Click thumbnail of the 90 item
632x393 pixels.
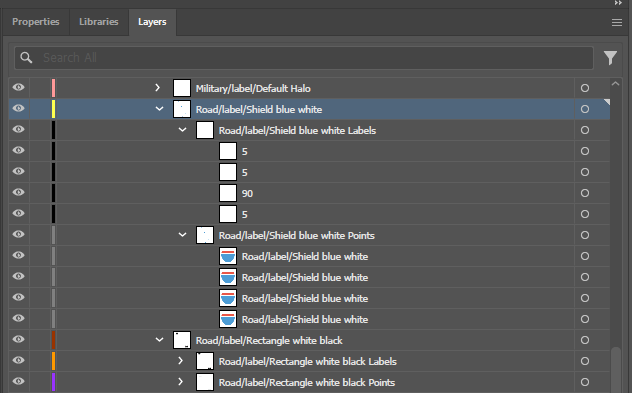pyautogui.click(x=228, y=193)
